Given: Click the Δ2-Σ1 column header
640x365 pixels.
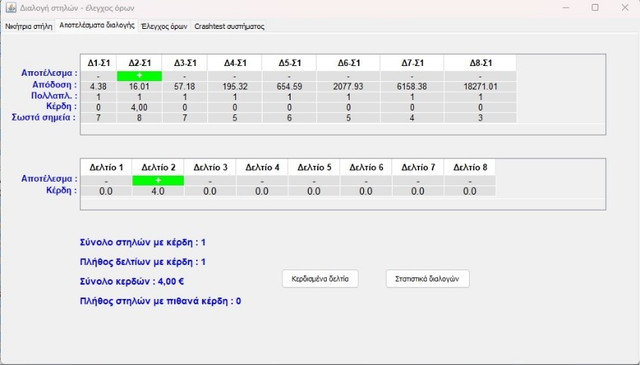Looking at the screenshot, I should pos(139,63).
